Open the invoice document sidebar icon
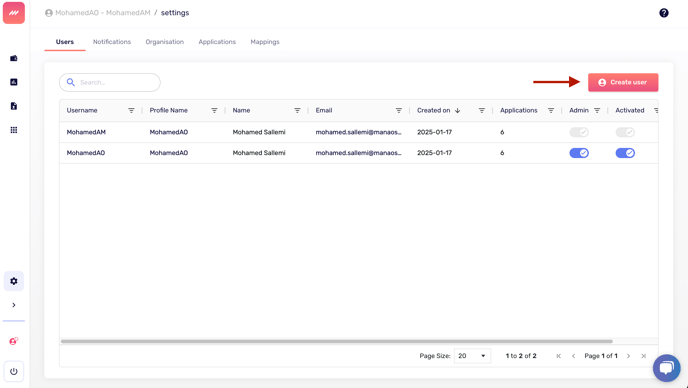Image resolution: width=688 pixels, height=388 pixels. click(14, 106)
